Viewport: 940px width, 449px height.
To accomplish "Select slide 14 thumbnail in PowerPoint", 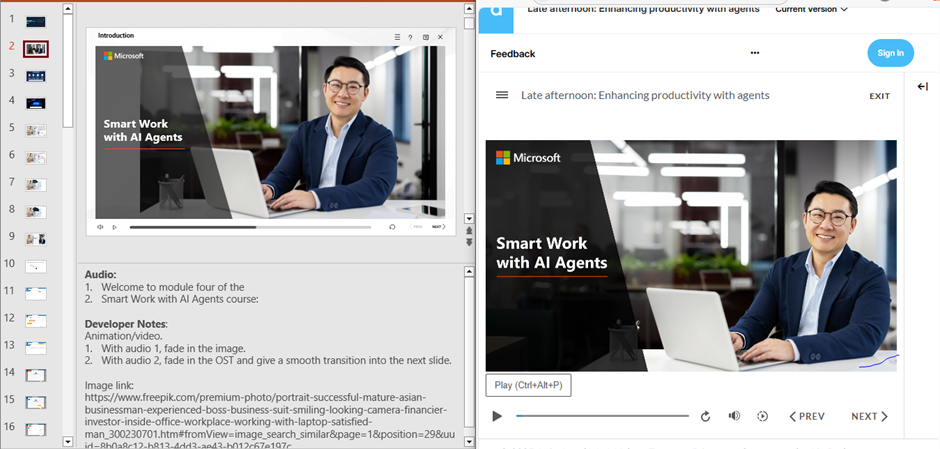I will click(x=36, y=375).
